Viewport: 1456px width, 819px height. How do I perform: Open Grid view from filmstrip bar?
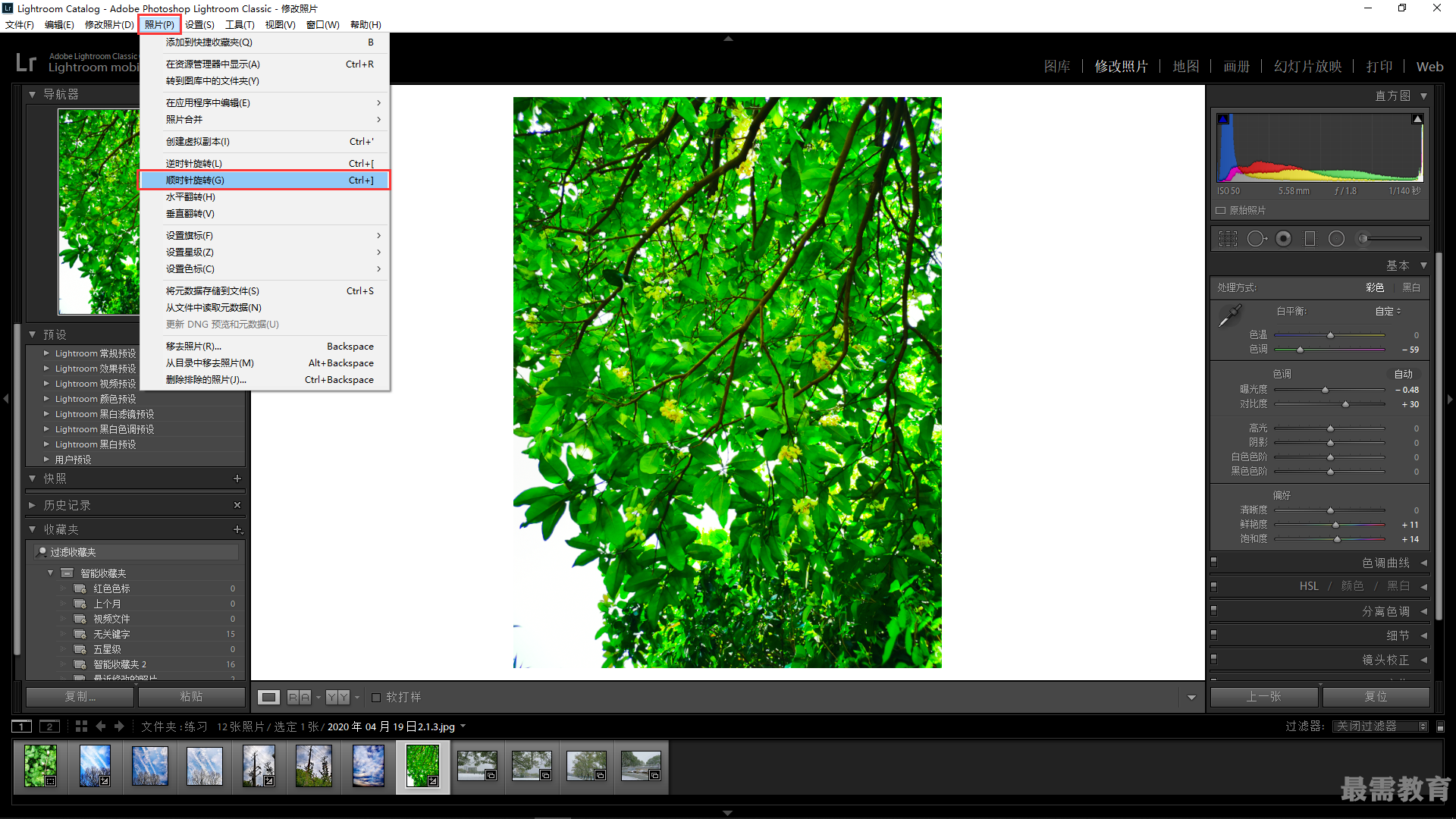point(81,726)
